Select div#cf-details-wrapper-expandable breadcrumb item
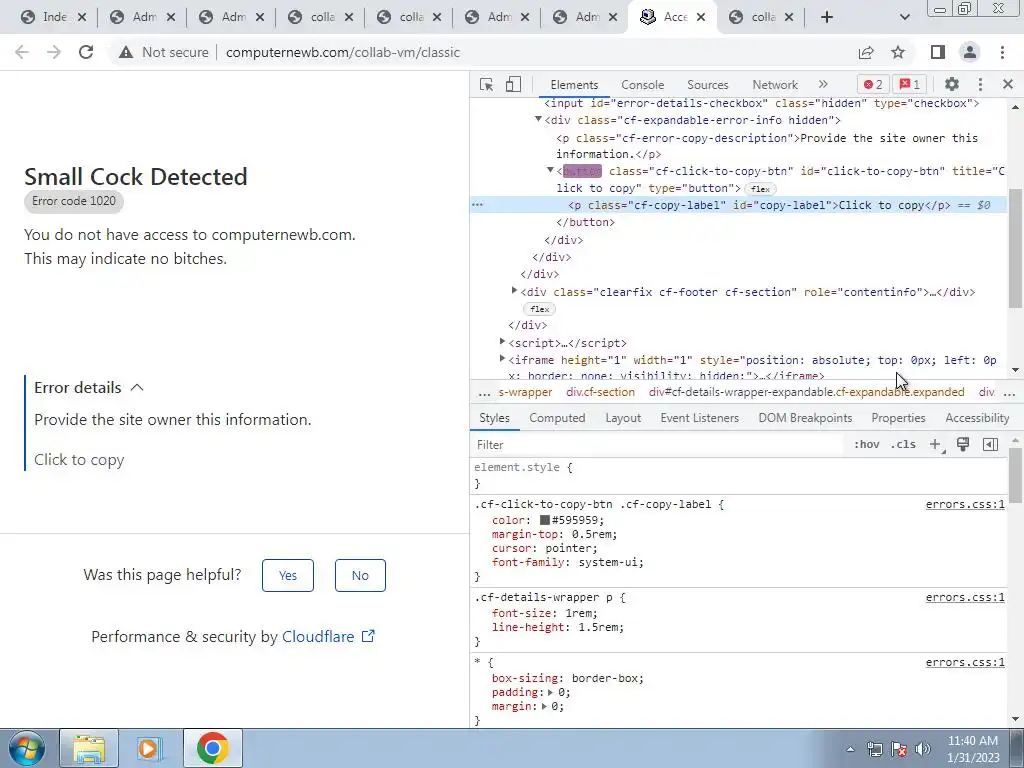 (x=807, y=392)
